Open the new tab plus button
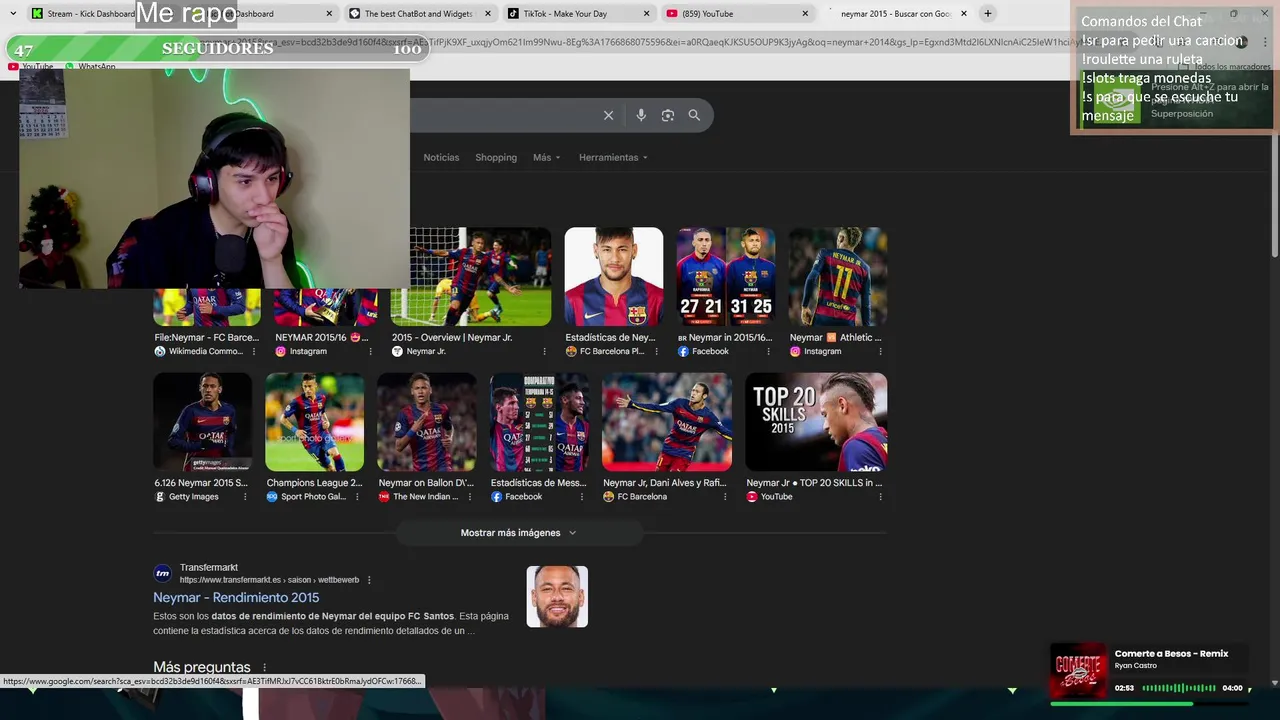This screenshot has width=1280, height=720. 987,14
